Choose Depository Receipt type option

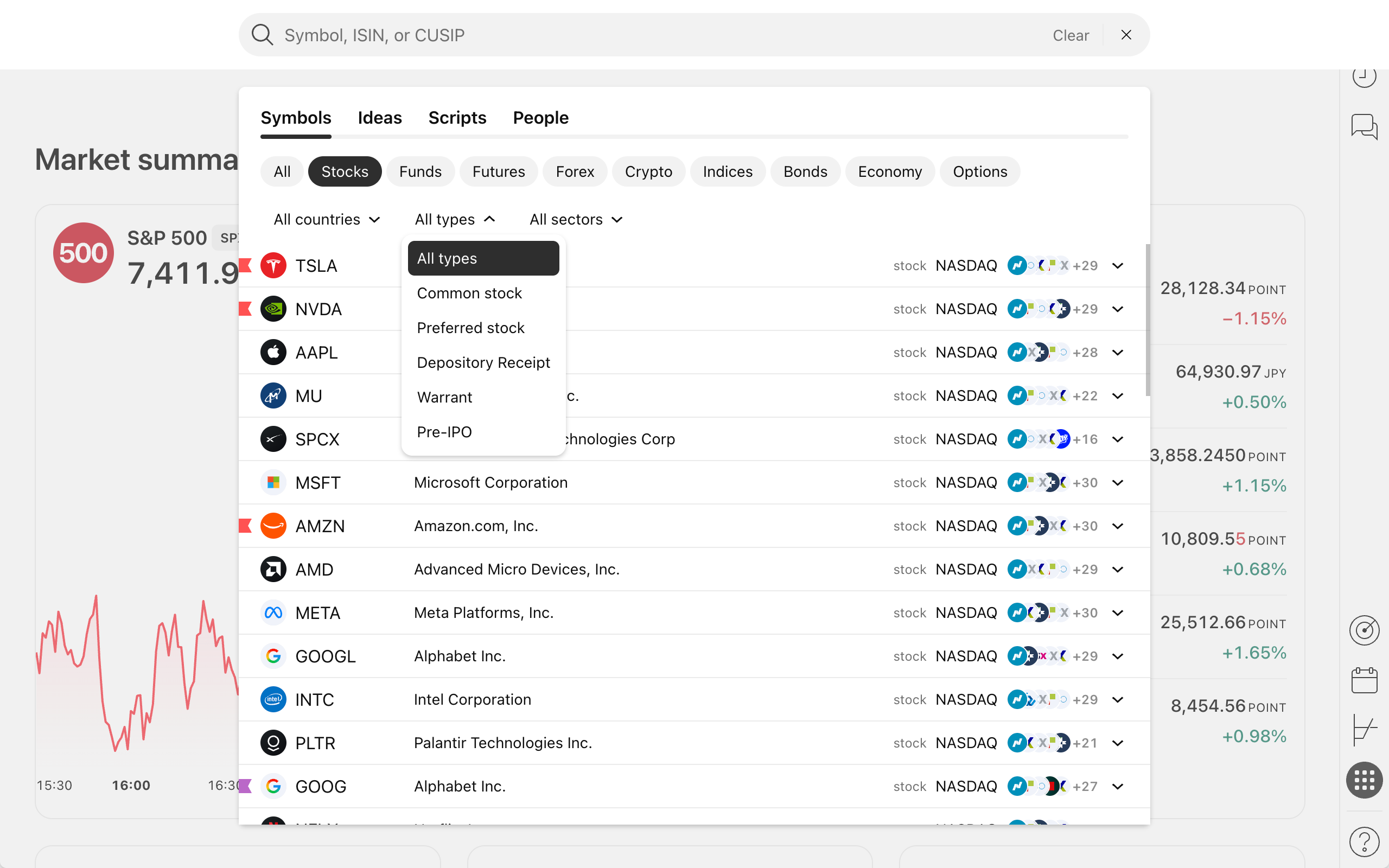(483, 363)
